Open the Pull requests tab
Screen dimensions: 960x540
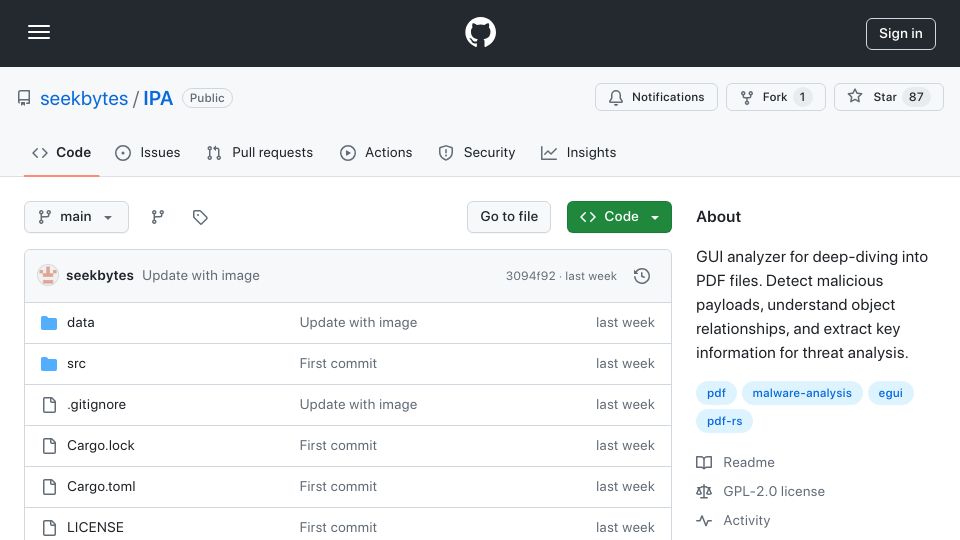pos(260,152)
